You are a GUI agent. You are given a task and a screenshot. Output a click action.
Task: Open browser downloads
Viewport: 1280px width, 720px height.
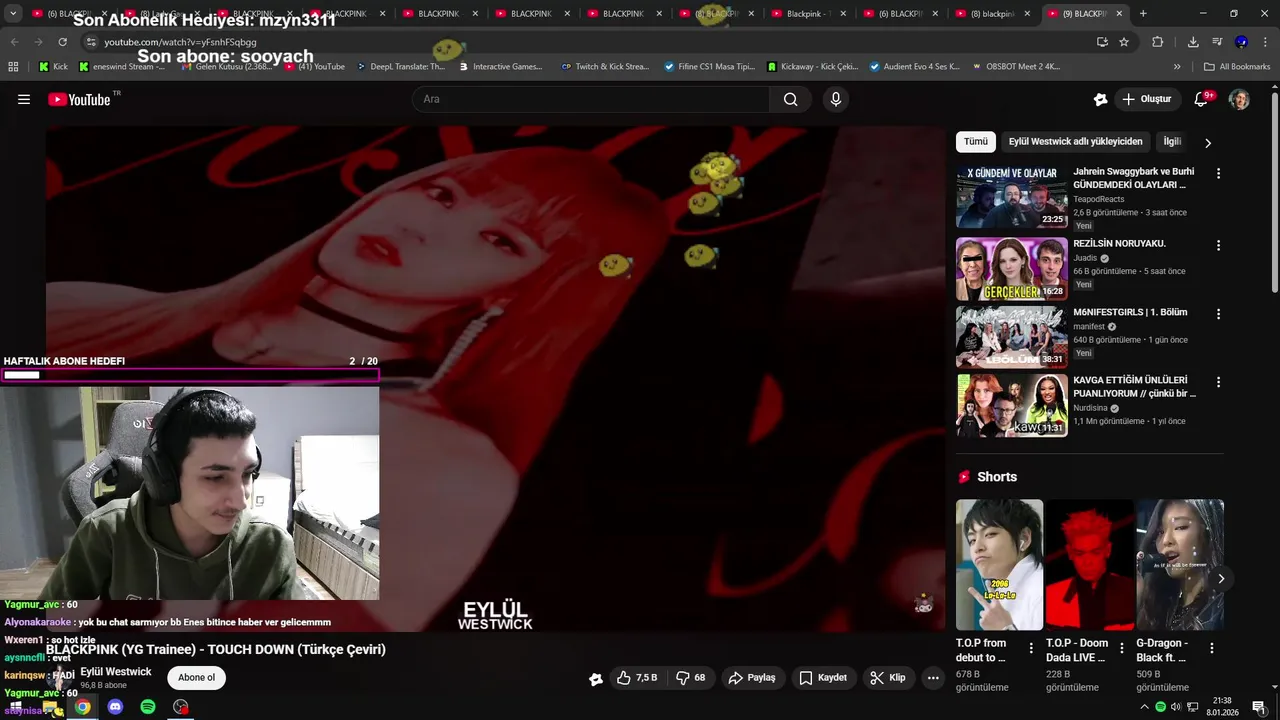tap(1193, 42)
